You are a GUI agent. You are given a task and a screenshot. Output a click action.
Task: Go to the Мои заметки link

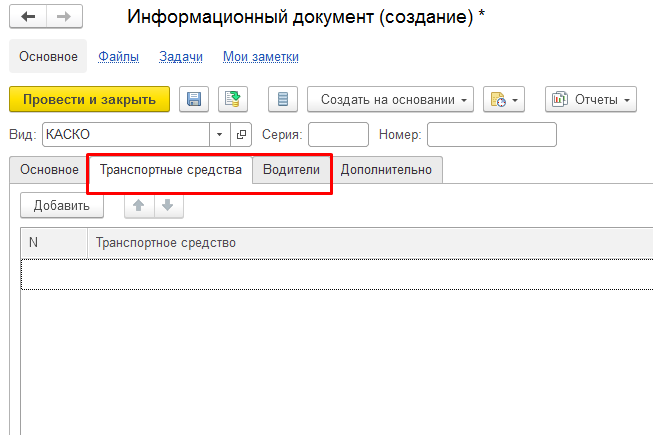[x=260, y=57]
